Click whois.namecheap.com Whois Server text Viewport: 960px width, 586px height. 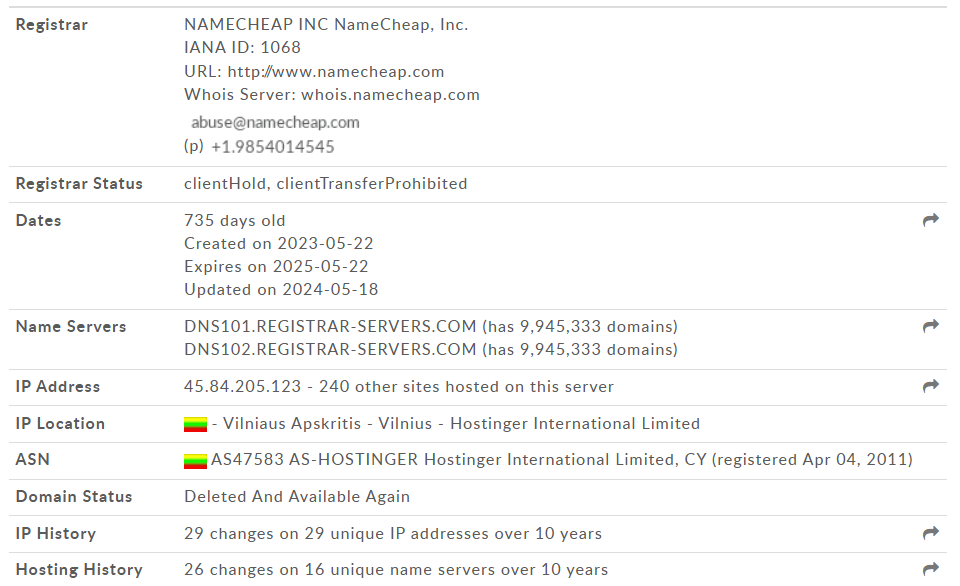(x=390, y=95)
